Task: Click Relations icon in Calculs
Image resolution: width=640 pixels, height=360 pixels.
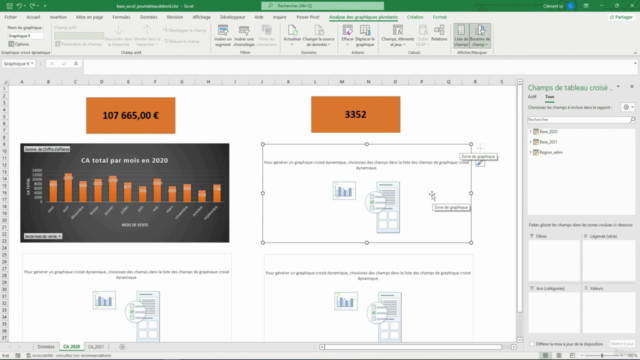Action: 439,31
